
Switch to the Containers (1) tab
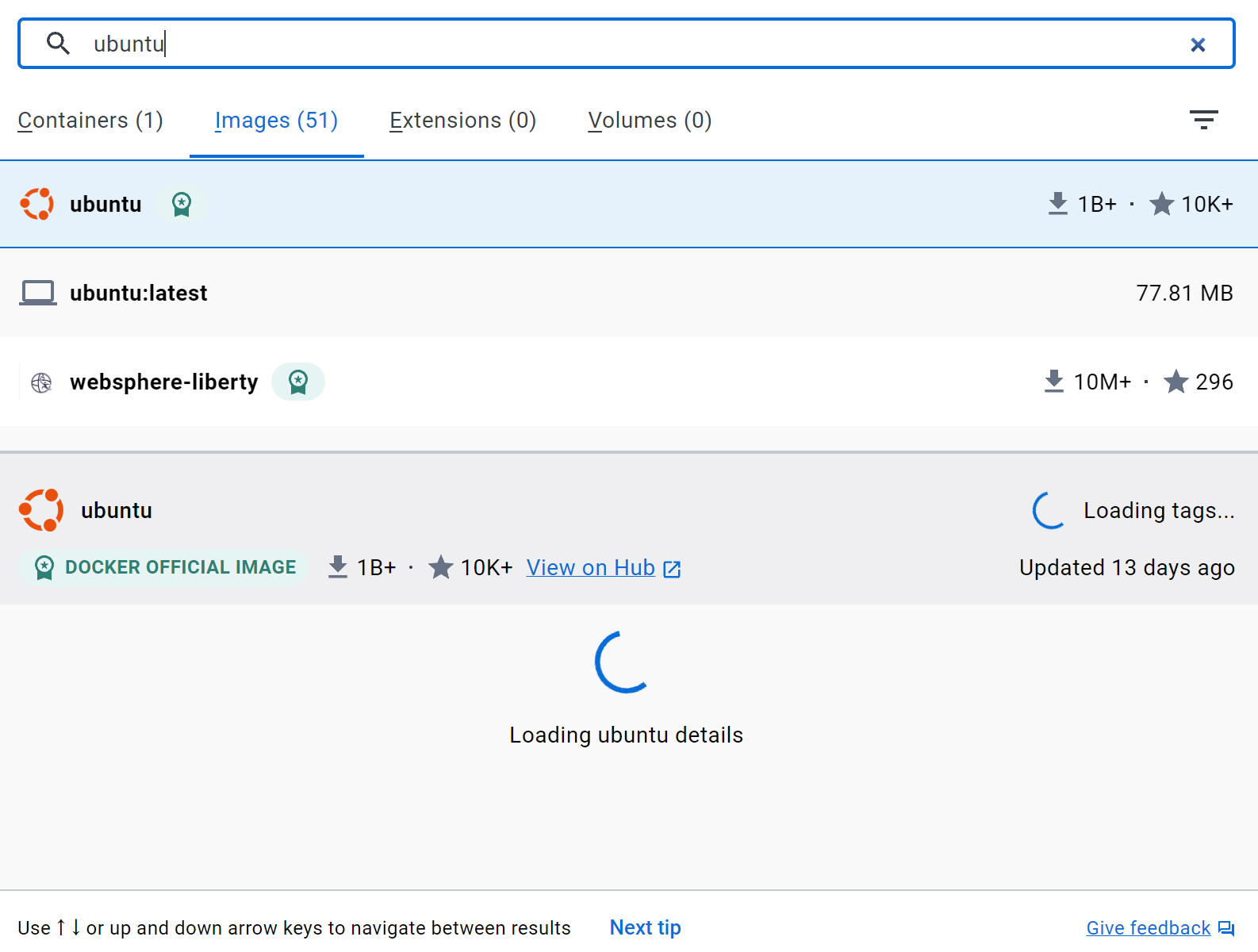click(x=90, y=121)
